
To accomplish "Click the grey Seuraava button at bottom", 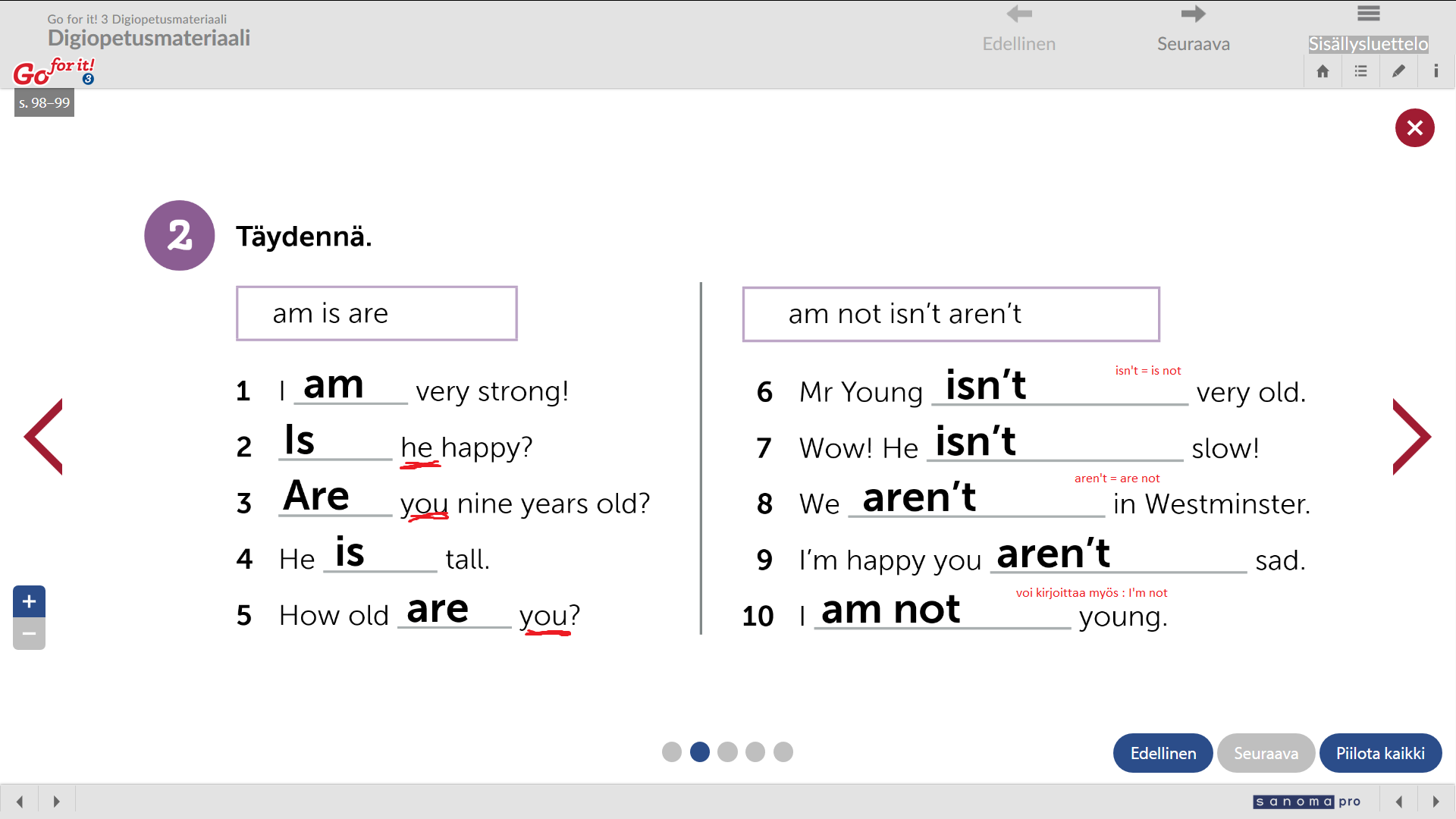I will click(x=1266, y=753).
